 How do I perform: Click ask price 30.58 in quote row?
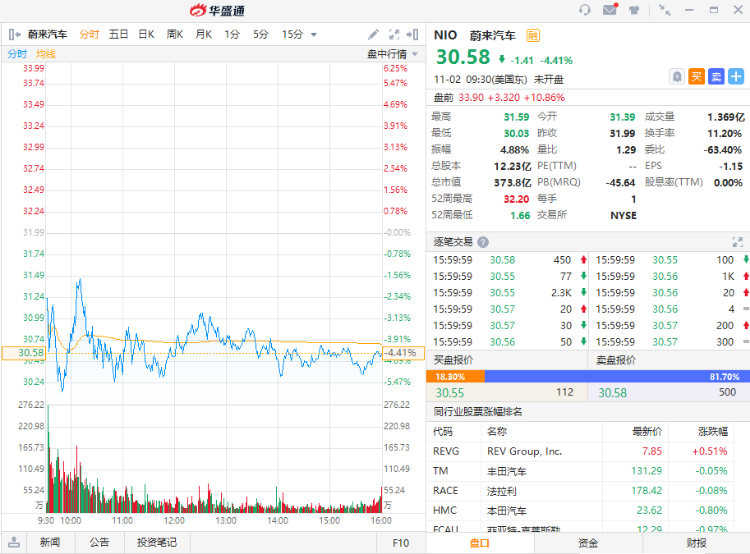pos(613,393)
